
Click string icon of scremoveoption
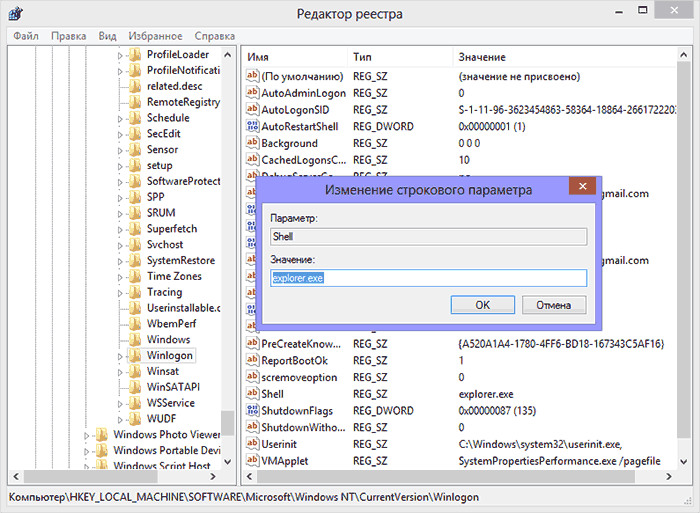click(252, 377)
